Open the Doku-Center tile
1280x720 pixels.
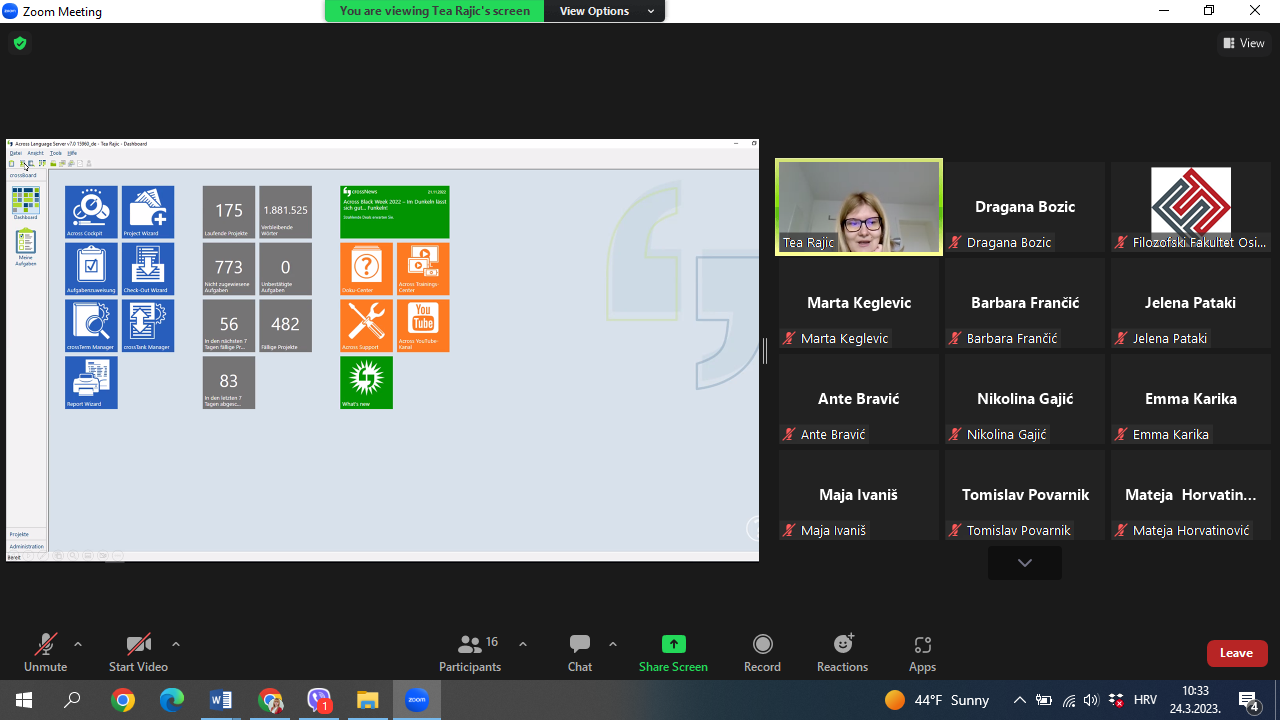pos(366,269)
